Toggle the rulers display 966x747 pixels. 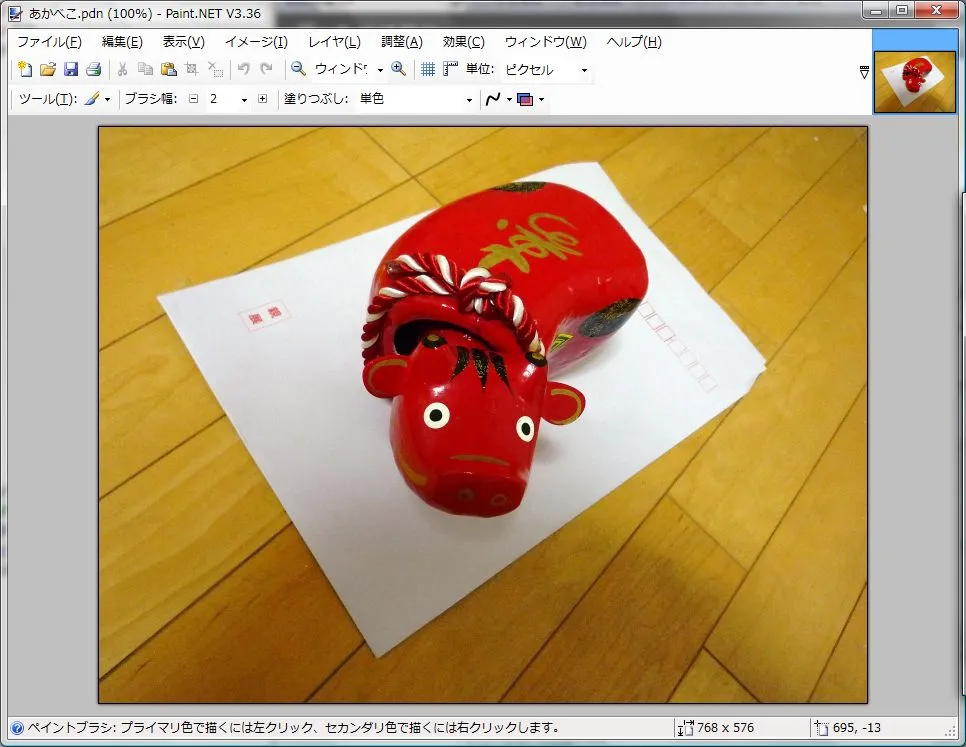[x=450, y=69]
